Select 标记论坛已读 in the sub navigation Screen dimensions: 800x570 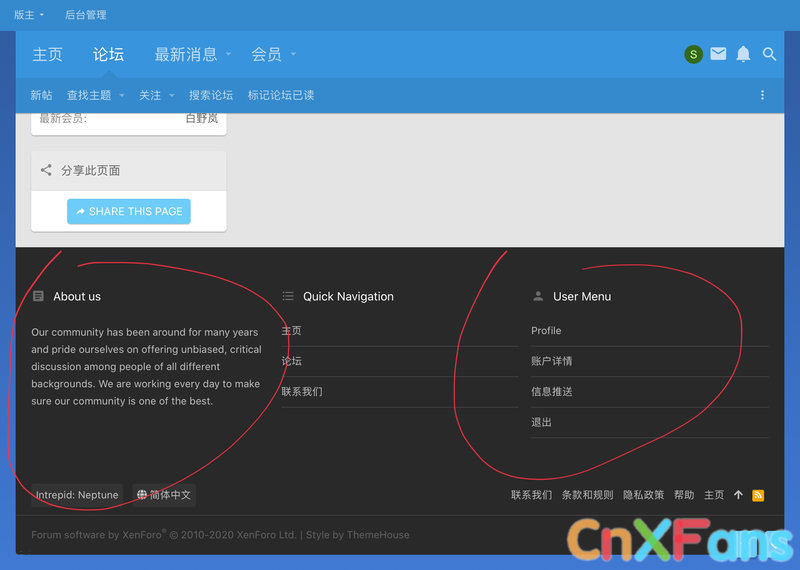(281, 95)
